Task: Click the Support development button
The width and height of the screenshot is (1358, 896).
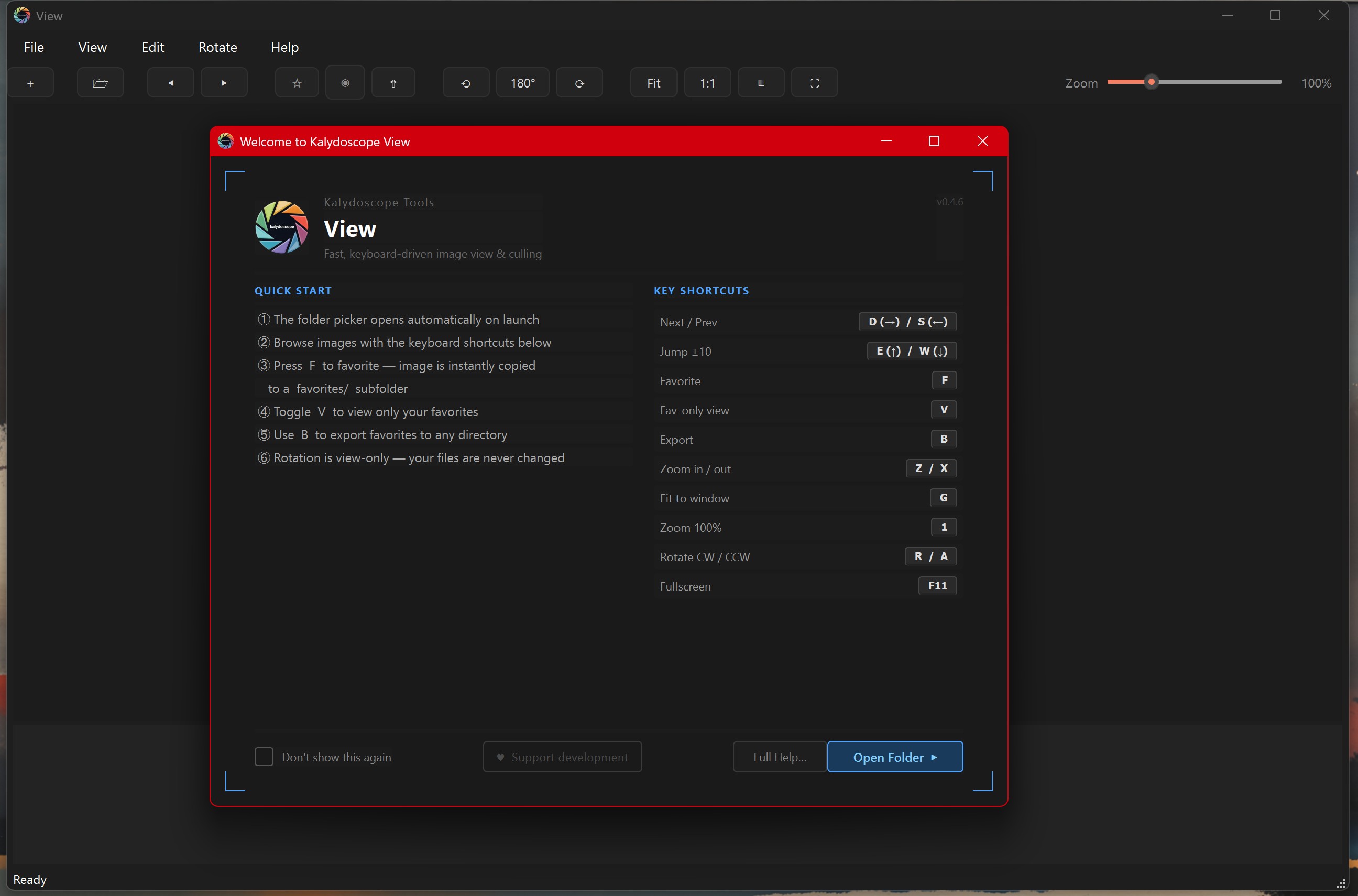Action: click(562, 757)
